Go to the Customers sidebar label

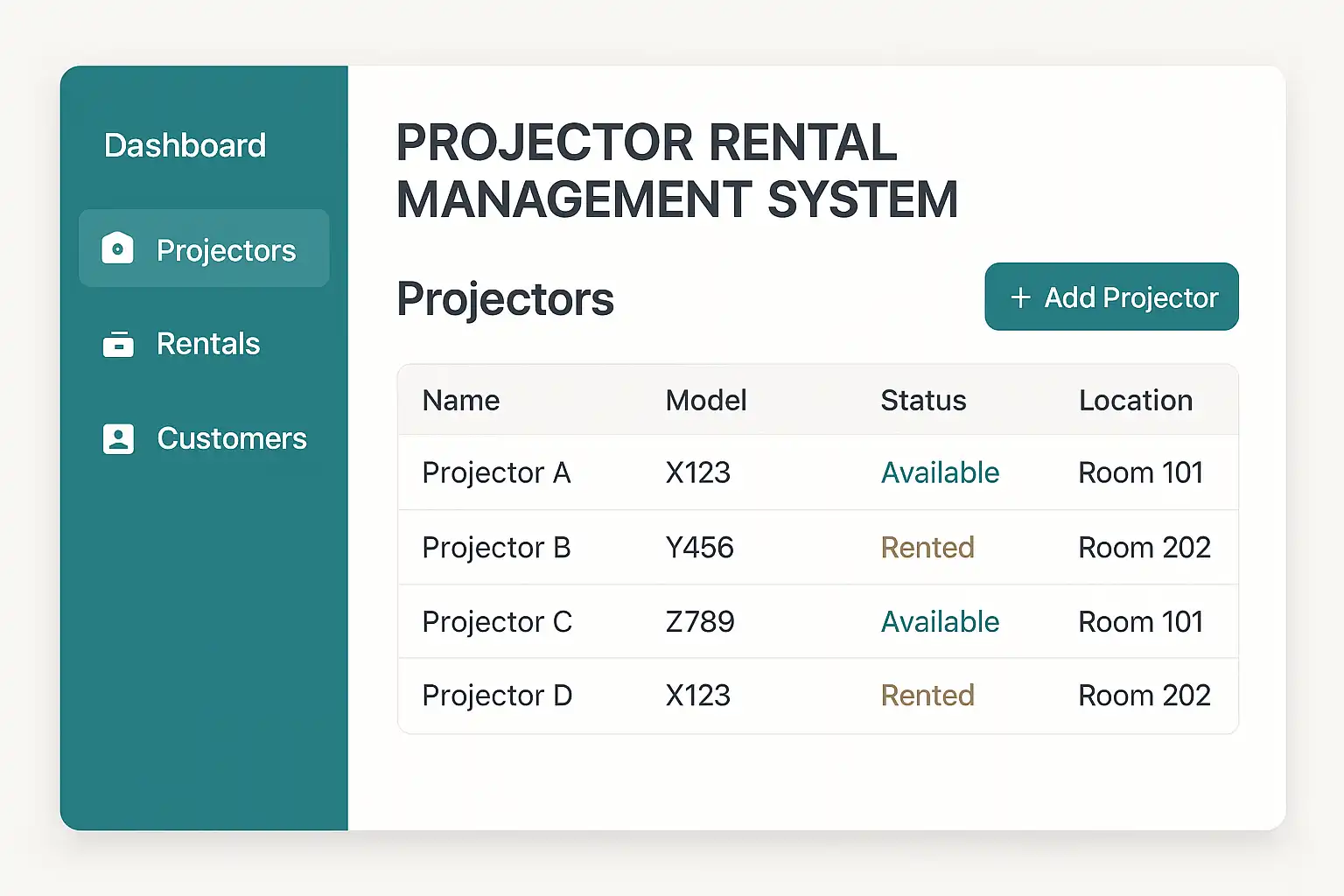232,438
